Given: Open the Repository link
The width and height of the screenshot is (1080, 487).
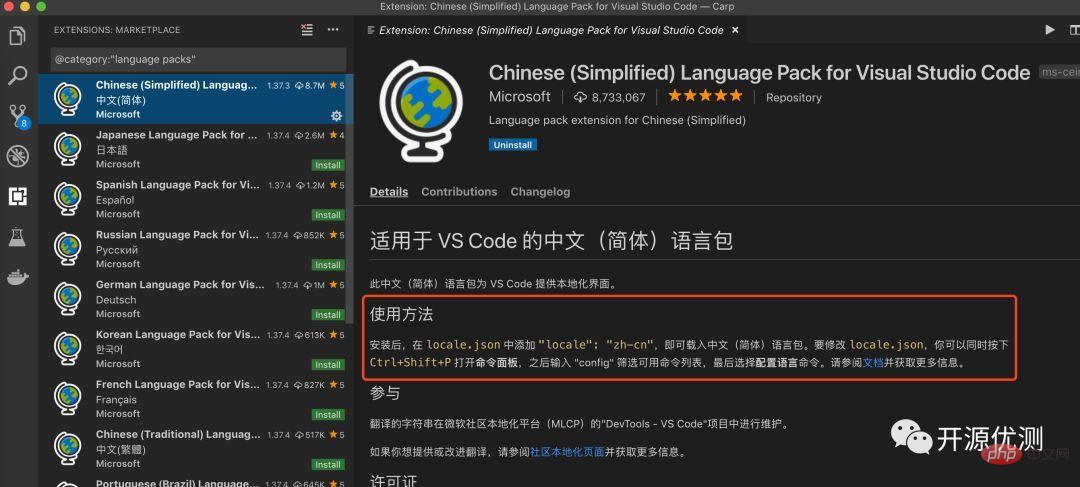Looking at the screenshot, I should tap(793, 98).
